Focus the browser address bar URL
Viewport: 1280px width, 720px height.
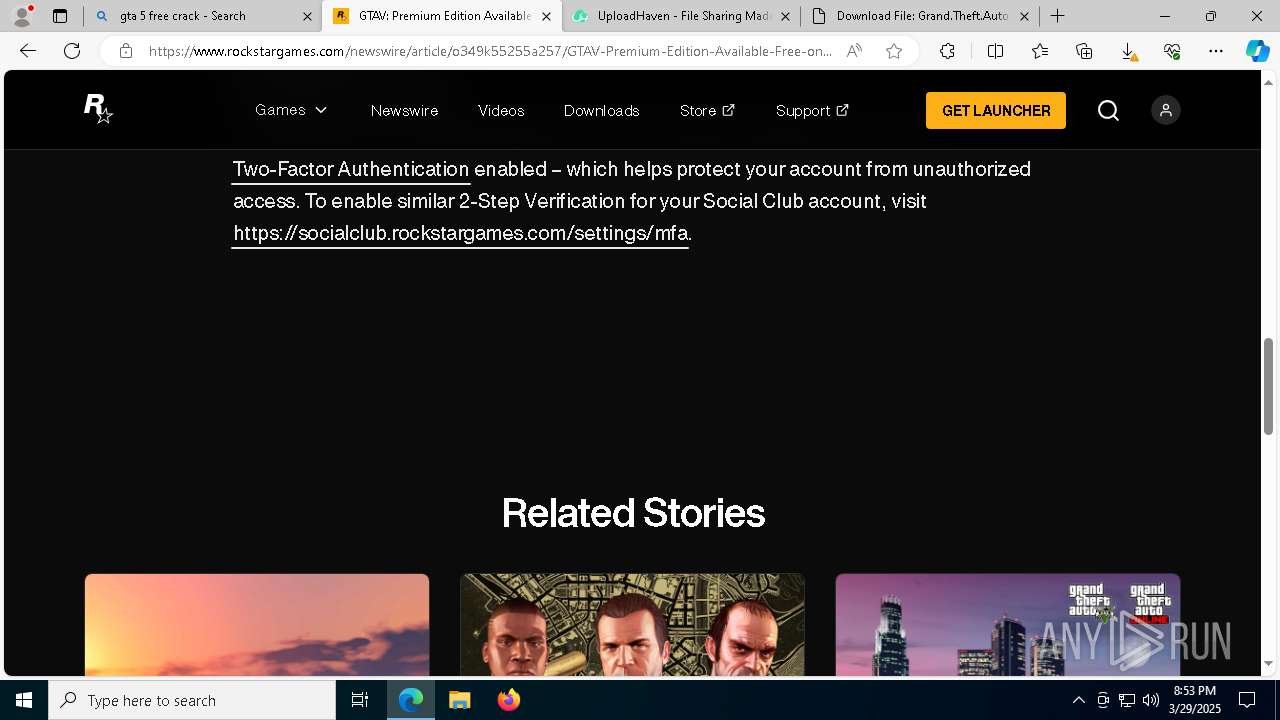(490, 51)
